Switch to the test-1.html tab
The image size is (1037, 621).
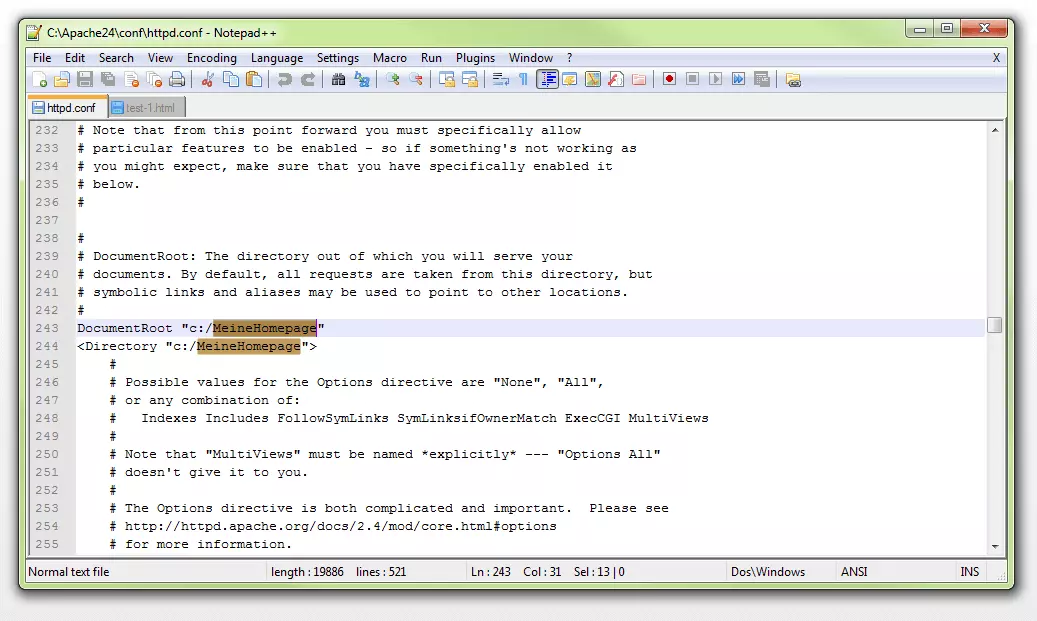click(x=146, y=107)
